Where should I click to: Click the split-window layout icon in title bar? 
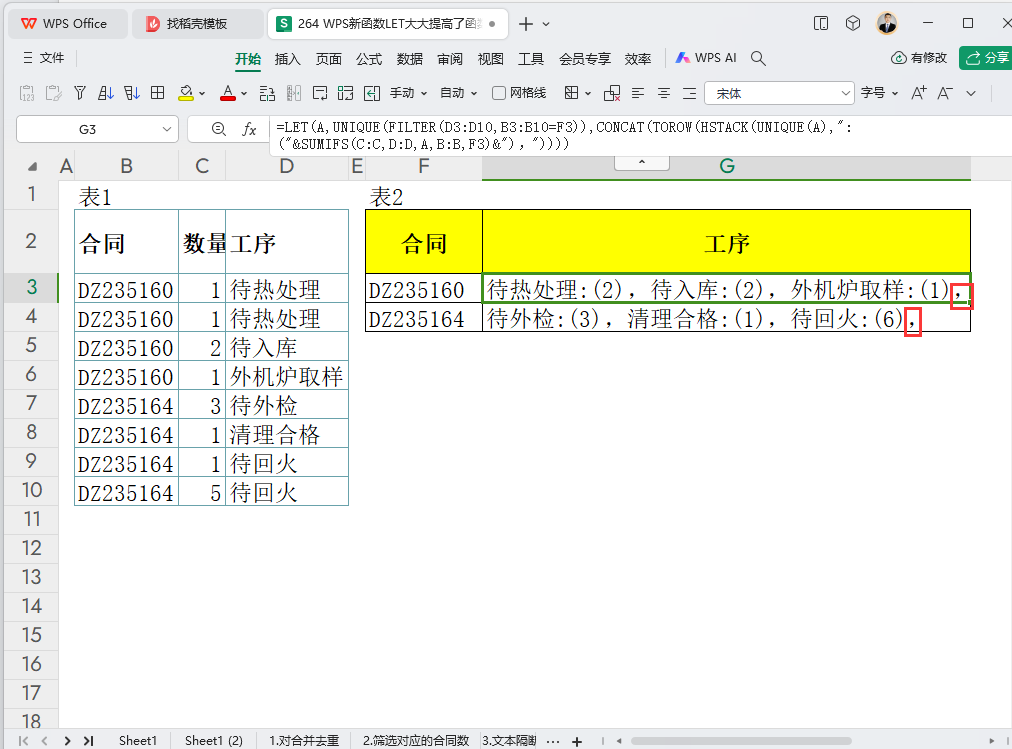tap(820, 24)
